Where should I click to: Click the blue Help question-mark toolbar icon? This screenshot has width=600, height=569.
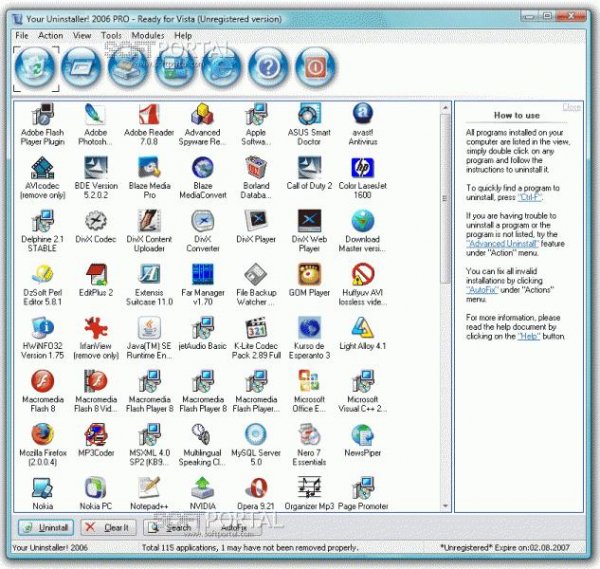pyautogui.click(x=268, y=68)
